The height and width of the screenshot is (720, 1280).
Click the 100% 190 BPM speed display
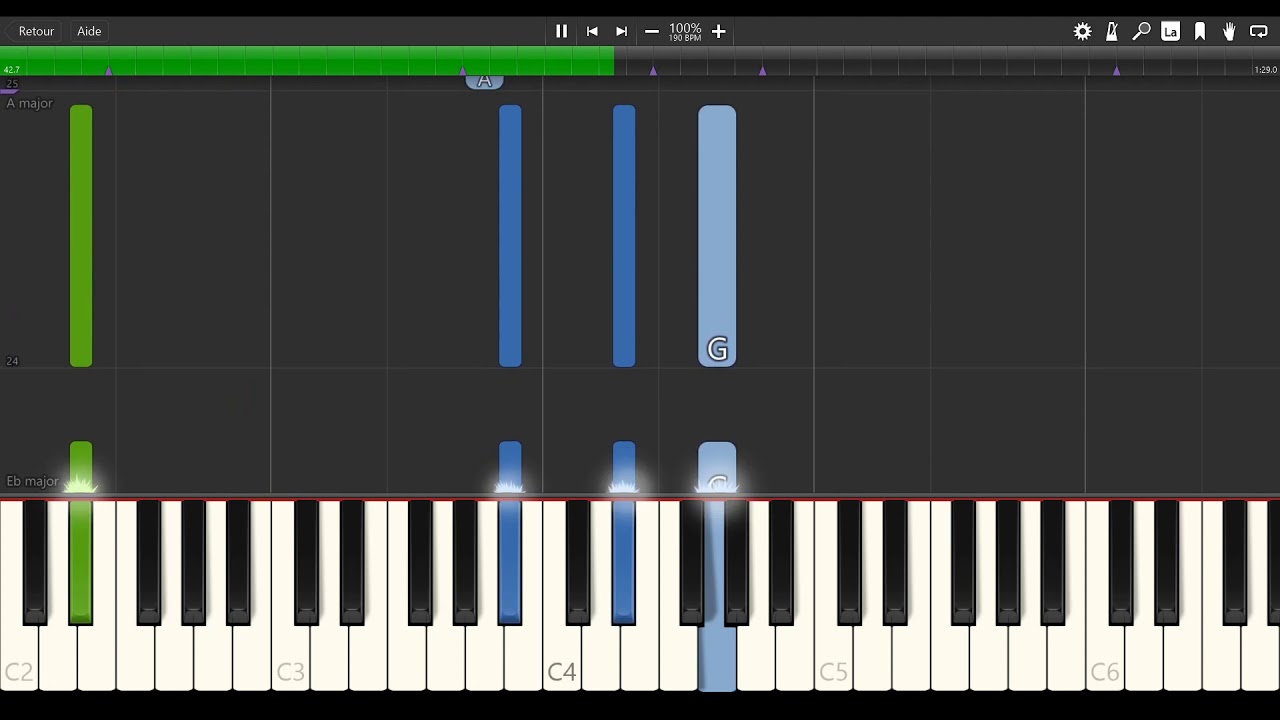pos(685,32)
